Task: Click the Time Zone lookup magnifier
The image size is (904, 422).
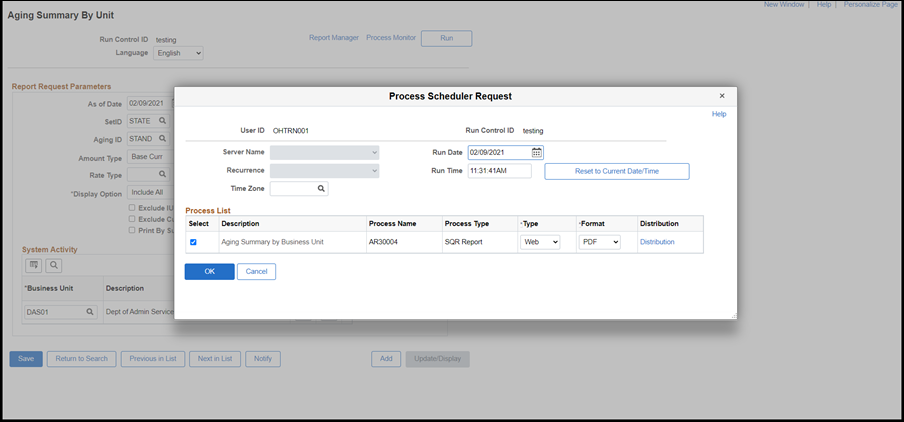Action: pyautogui.click(x=321, y=188)
